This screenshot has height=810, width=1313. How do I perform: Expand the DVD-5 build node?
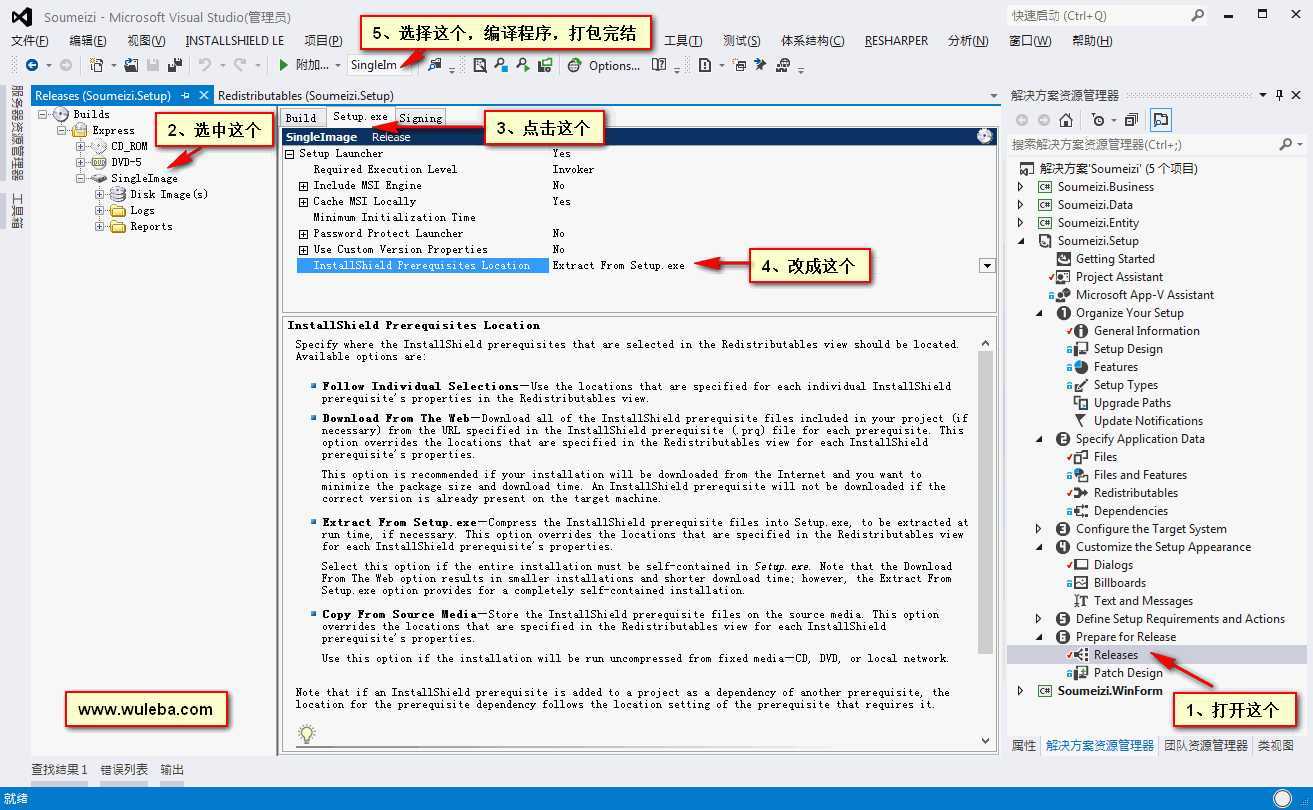tap(81, 162)
